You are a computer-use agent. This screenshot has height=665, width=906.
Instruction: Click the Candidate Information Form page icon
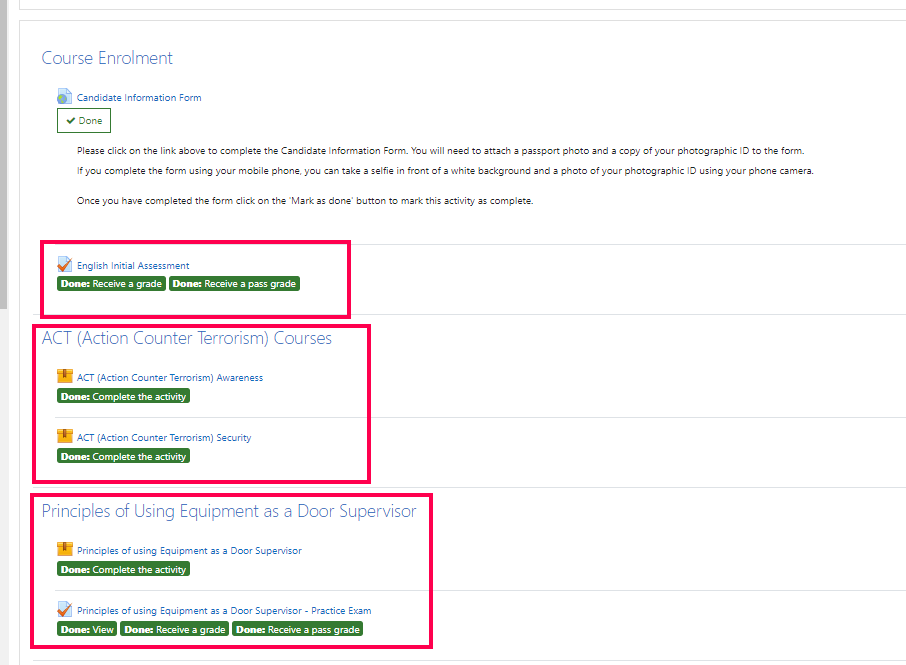pos(64,96)
